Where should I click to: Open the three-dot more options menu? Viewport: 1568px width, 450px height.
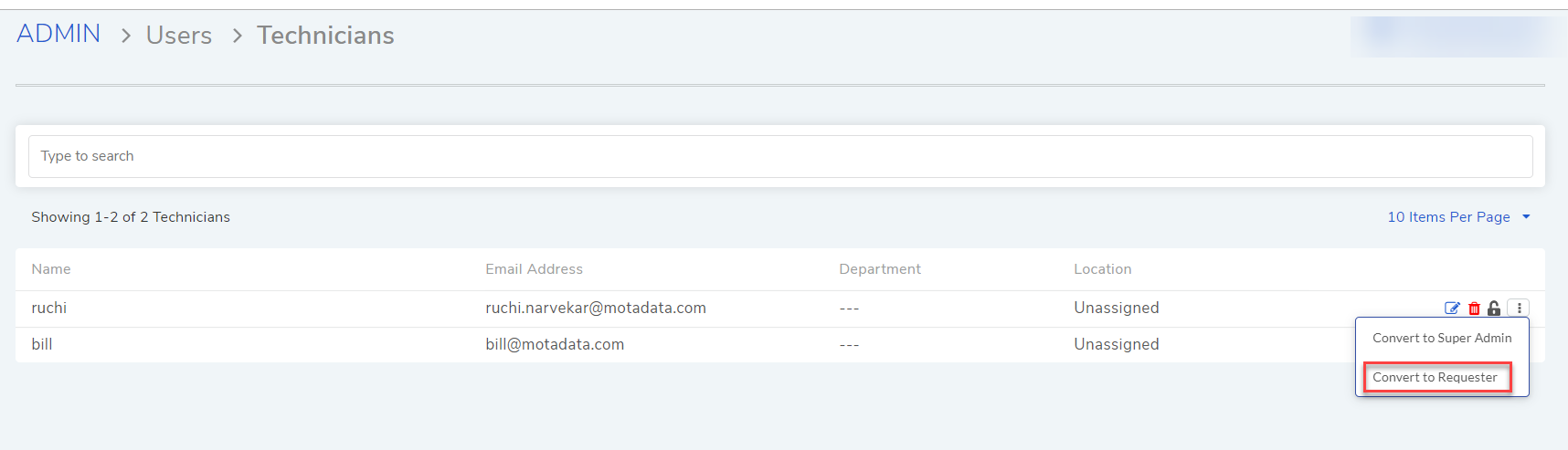[1519, 309]
